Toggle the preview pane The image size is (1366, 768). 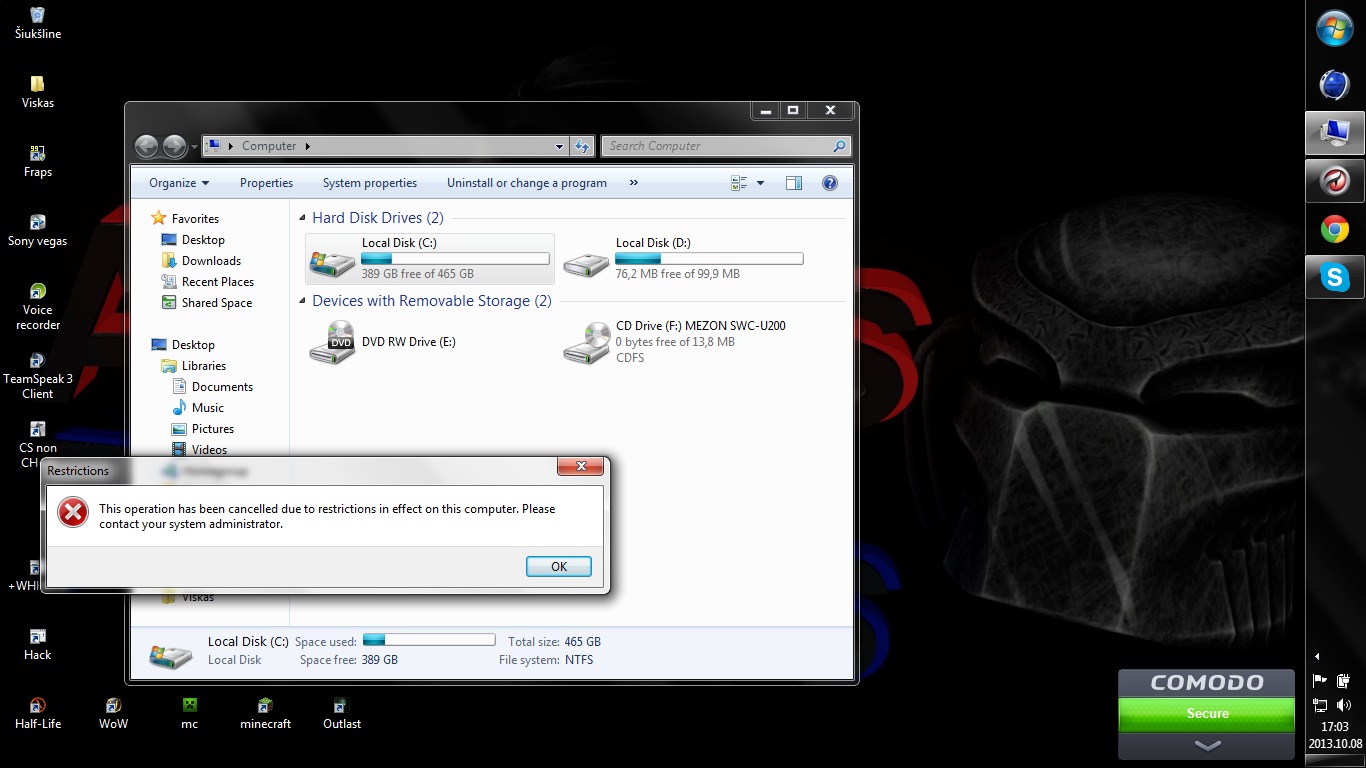pos(794,183)
